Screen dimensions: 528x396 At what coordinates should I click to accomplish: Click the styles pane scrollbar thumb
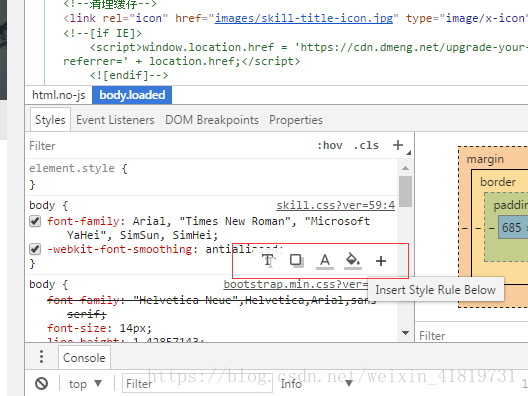coord(405,191)
